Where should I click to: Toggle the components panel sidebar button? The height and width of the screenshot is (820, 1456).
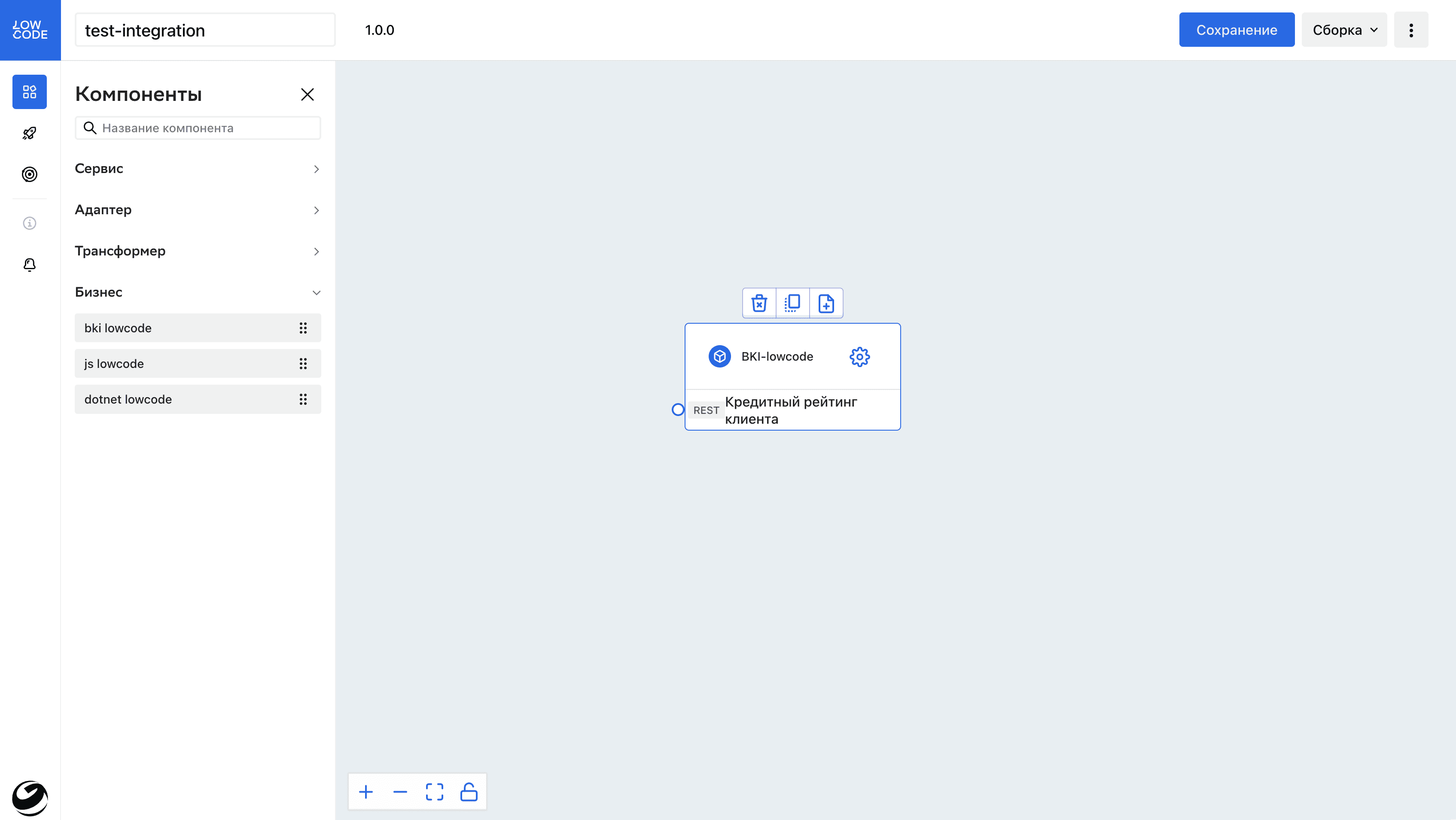pyautogui.click(x=29, y=91)
